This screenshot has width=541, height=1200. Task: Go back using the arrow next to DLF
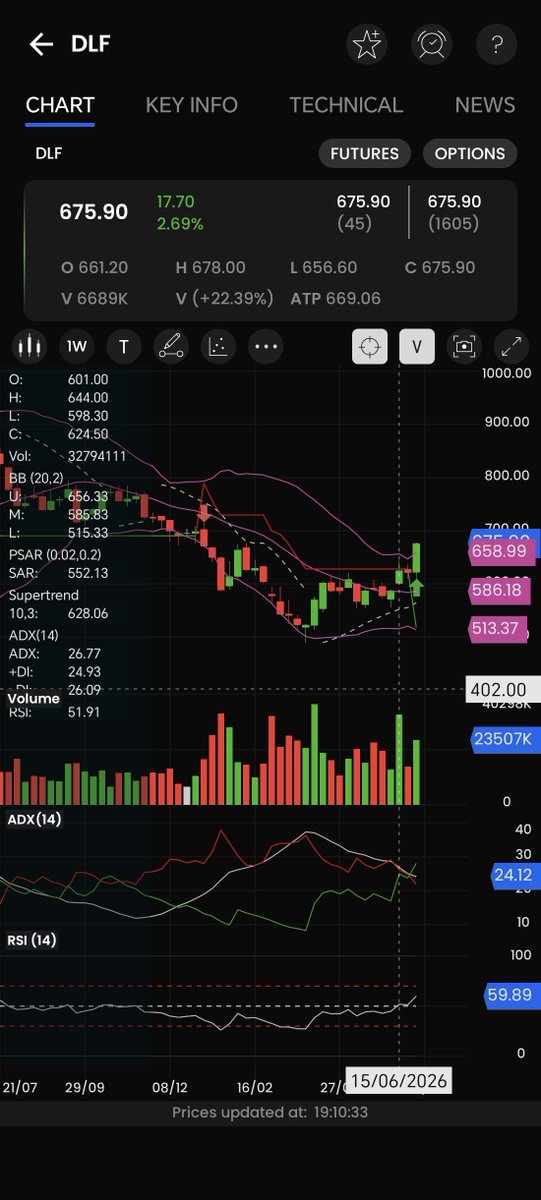pos(40,44)
